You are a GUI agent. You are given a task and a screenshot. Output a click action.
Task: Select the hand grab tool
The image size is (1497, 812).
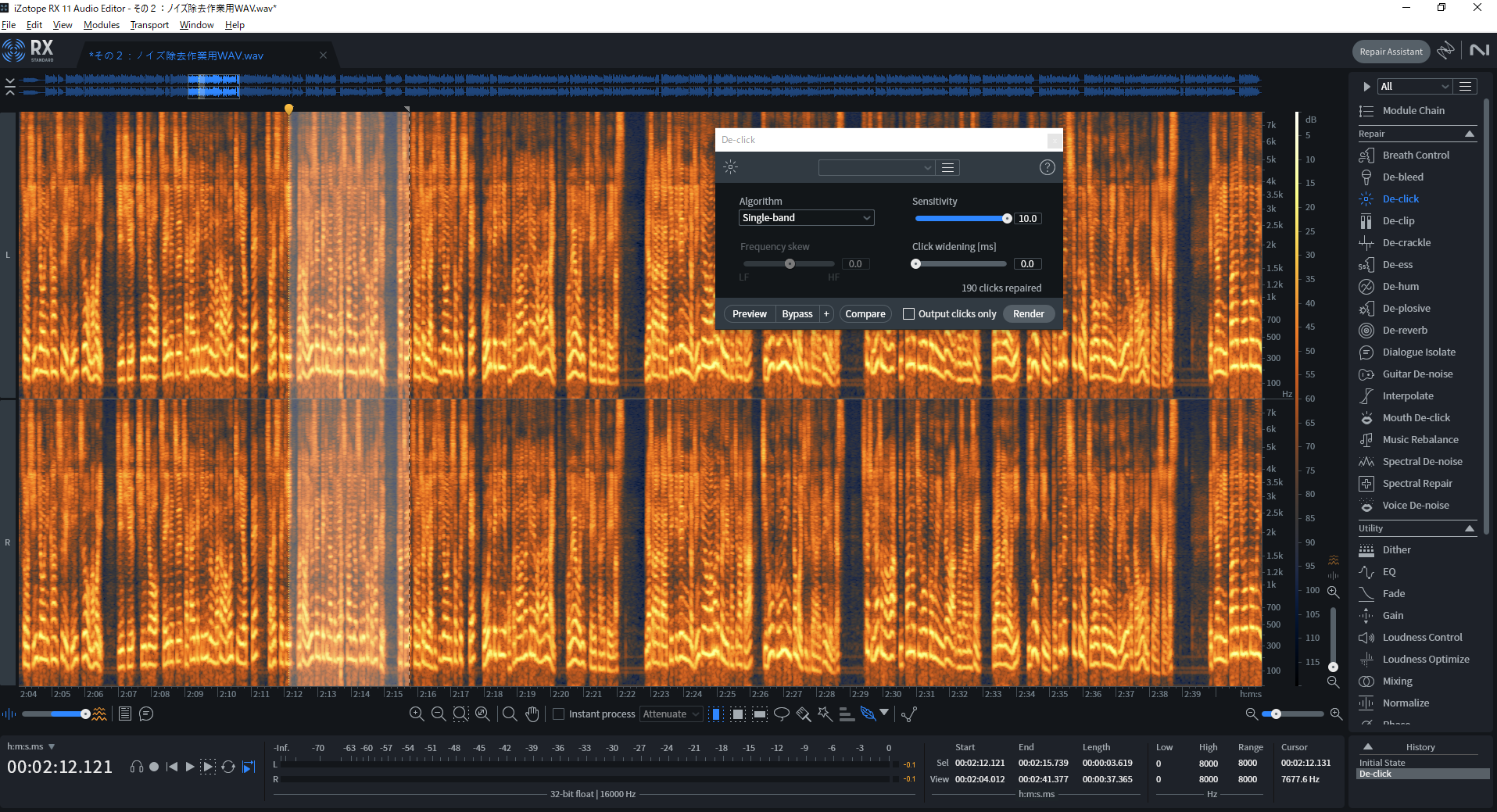click(532, 714)
